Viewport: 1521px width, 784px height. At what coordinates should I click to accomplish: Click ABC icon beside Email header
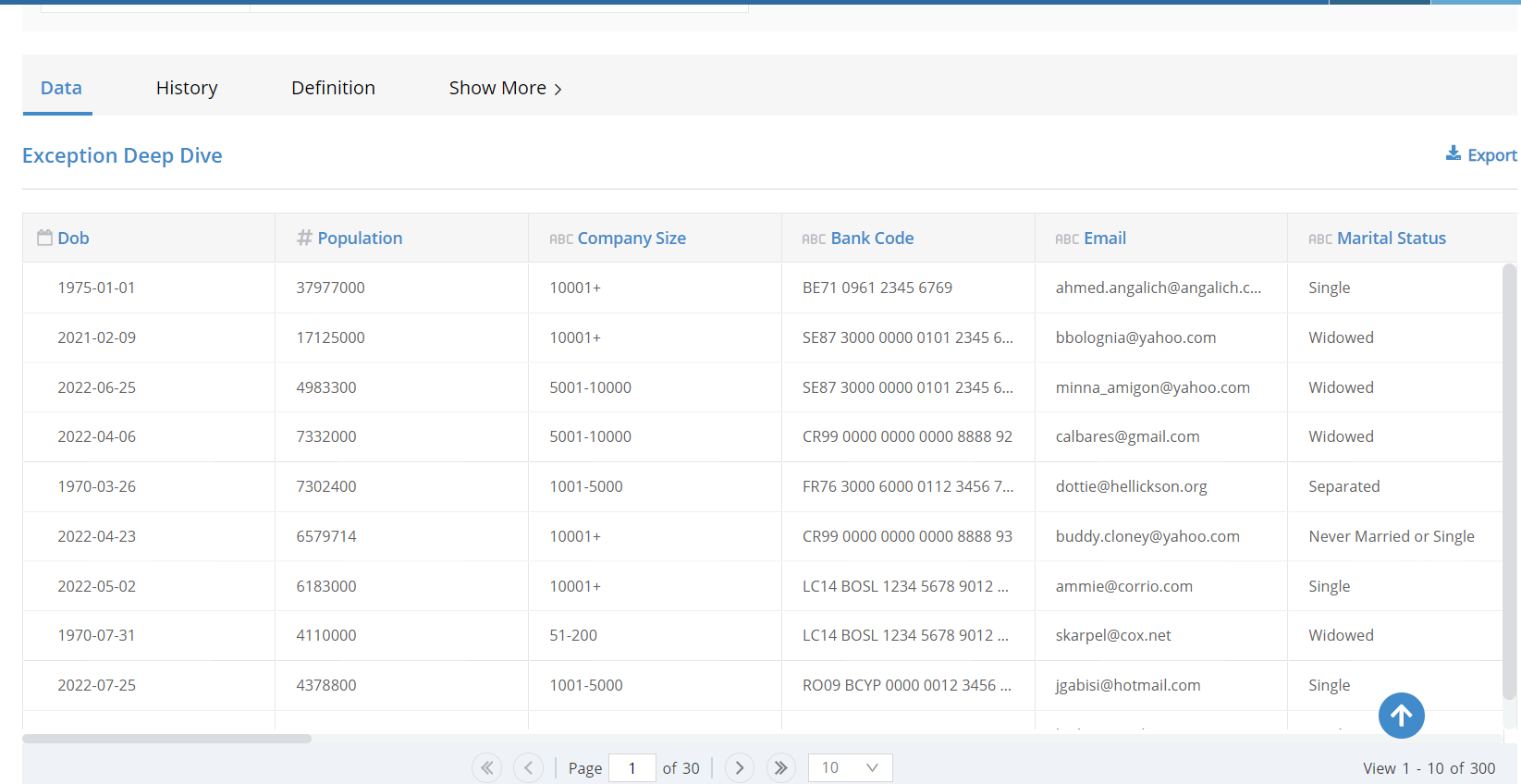1067,239
